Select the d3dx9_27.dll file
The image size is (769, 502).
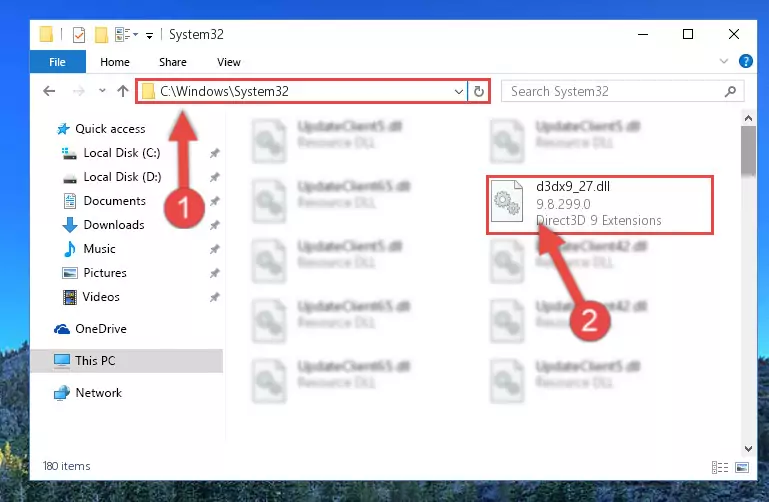pos(599,204)
